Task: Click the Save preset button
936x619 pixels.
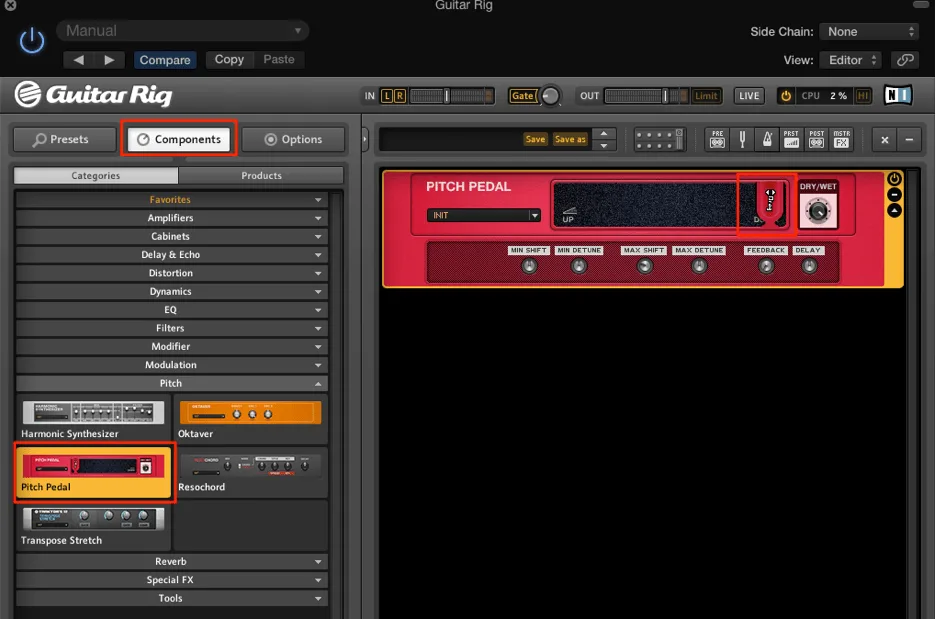Action: click(x=535, y=139)
